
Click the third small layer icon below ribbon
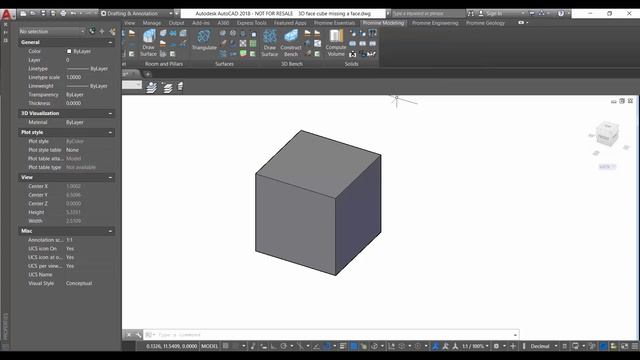coord(180,87)
